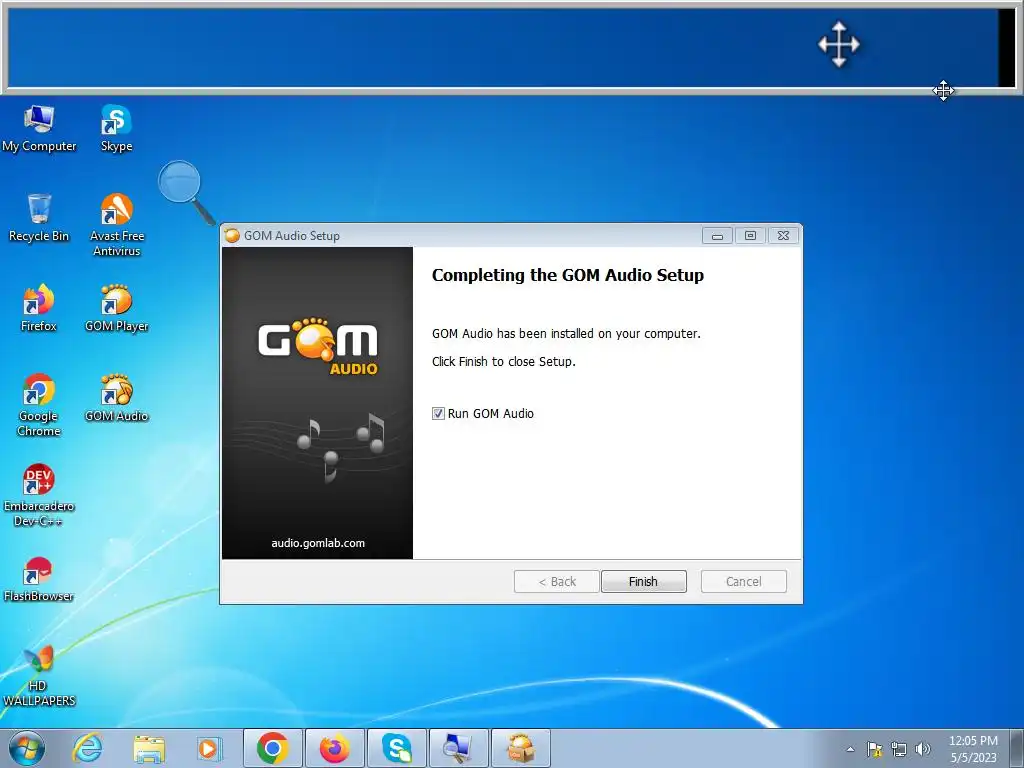The image size is (1024, 768).
Task: Select the HD WALLPAPERS desktop icon
Action: [x=39, y=676]
